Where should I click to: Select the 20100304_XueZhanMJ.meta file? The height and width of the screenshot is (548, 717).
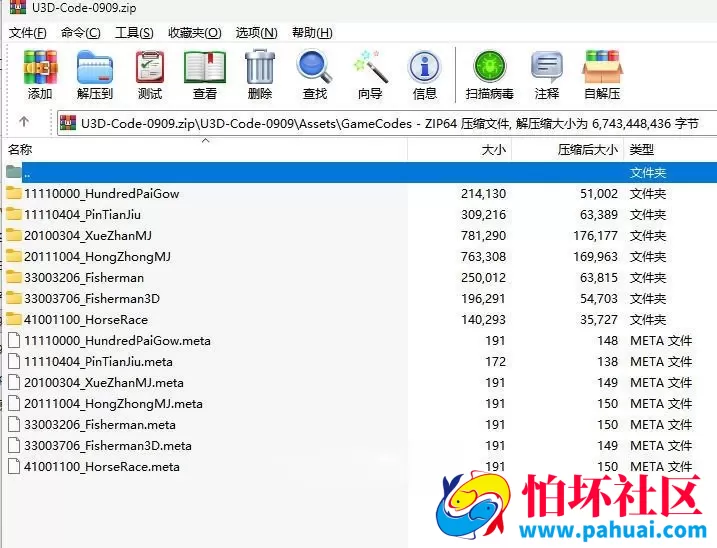click(x=104, y=383)
